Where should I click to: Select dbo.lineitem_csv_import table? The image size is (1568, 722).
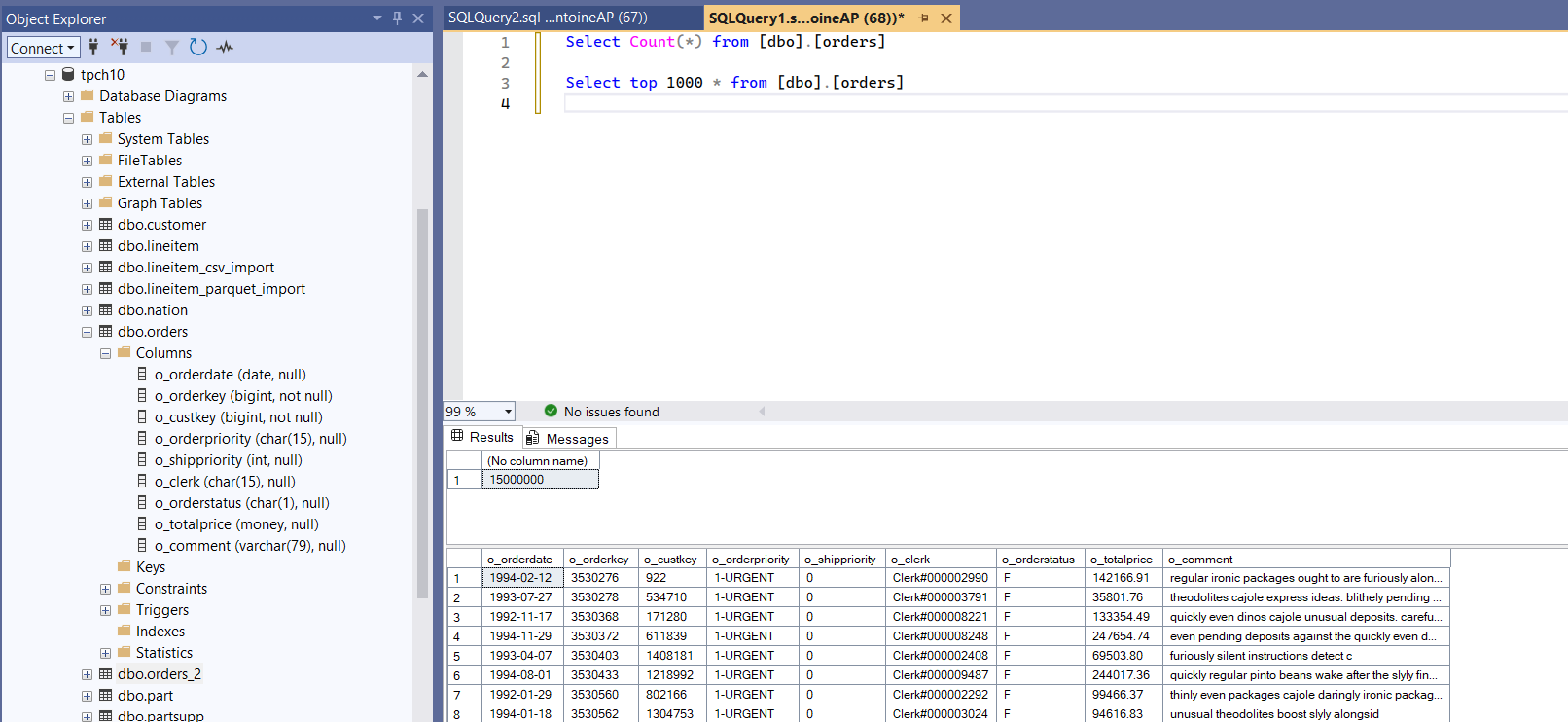click(x=196, y=268)
